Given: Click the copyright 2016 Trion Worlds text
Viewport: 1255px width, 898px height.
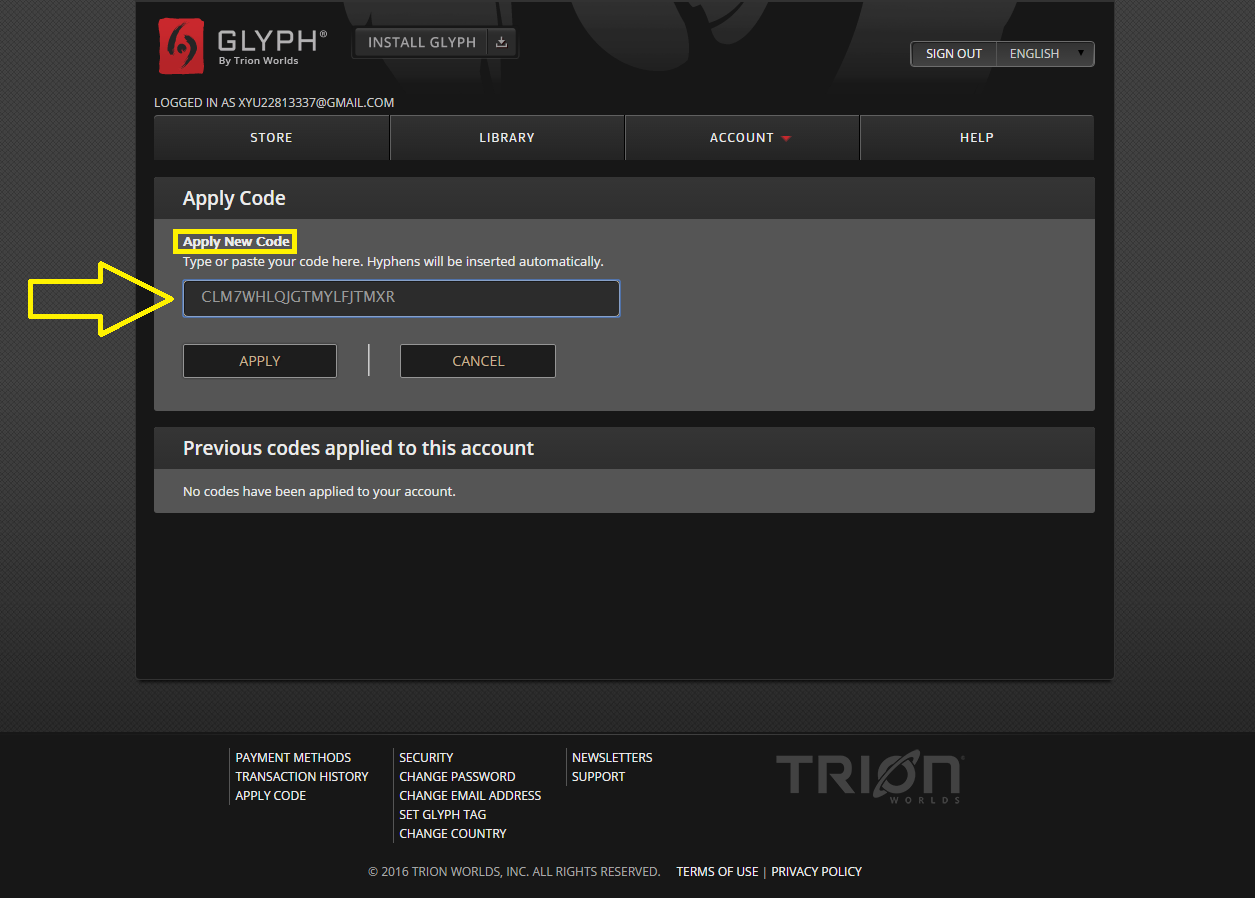Looking at the screenshot, I should tap(514, 872).
